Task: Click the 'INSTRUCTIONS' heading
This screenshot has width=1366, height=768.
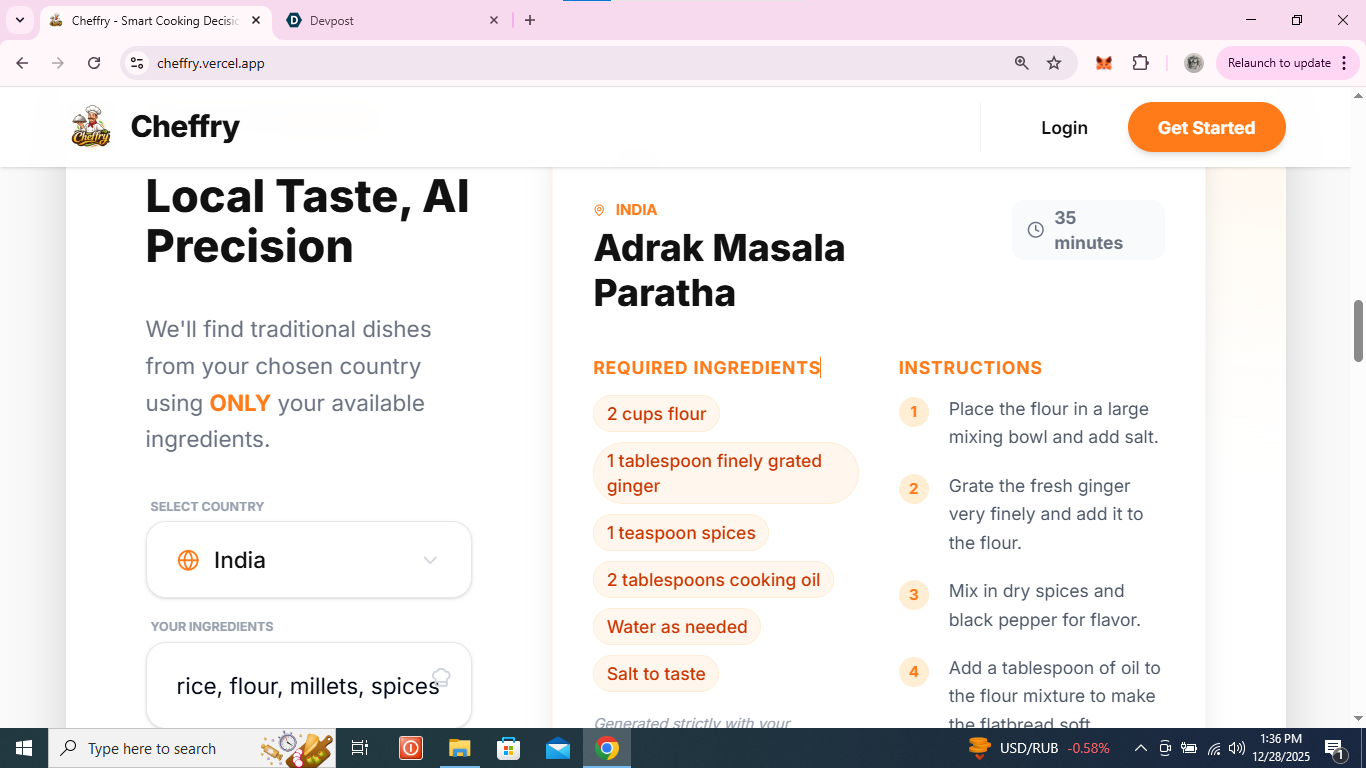Action: [970, 368]
